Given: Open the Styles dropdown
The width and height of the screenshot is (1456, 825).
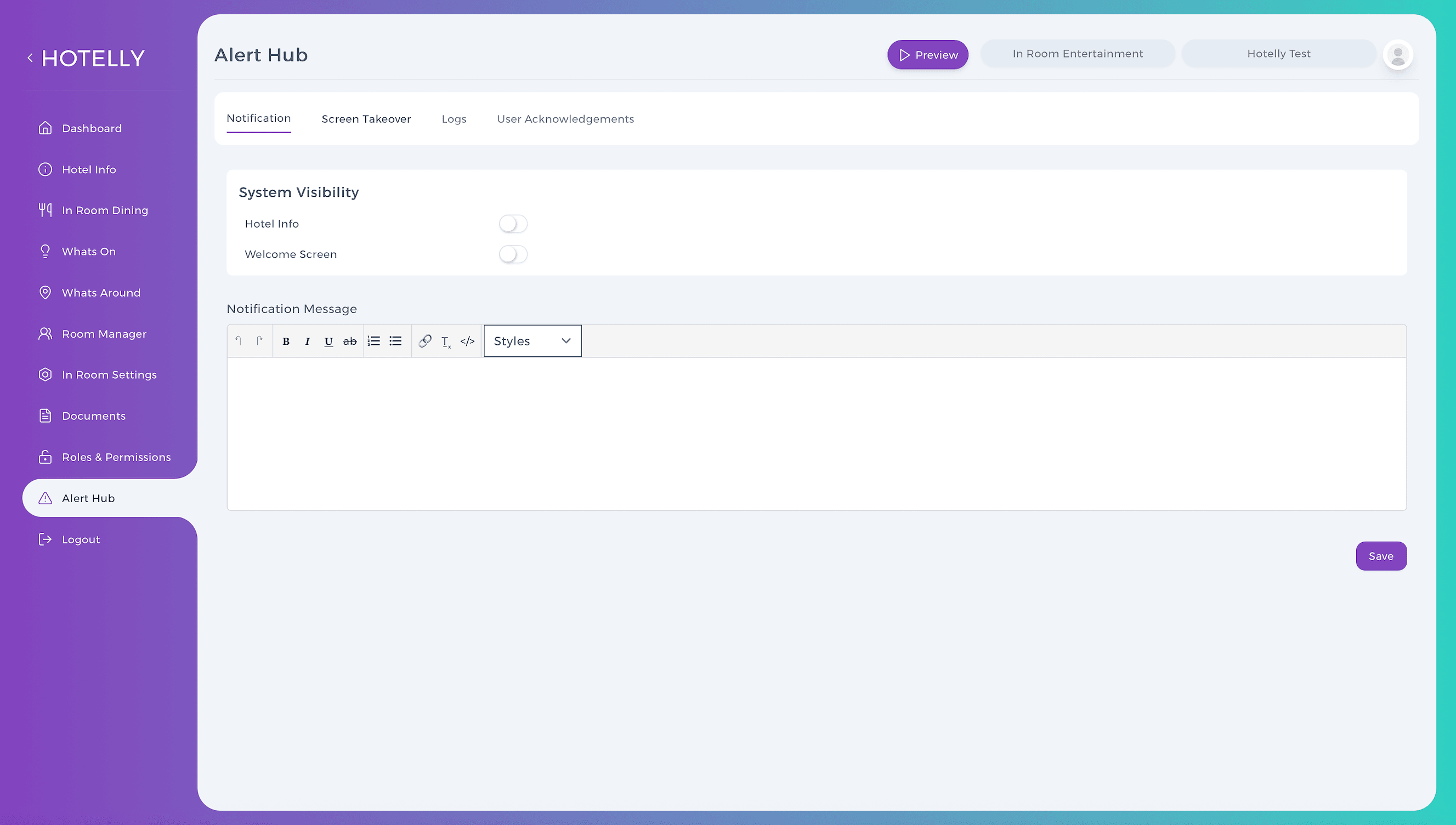Looking at the screenshot, I should [532, 341].
